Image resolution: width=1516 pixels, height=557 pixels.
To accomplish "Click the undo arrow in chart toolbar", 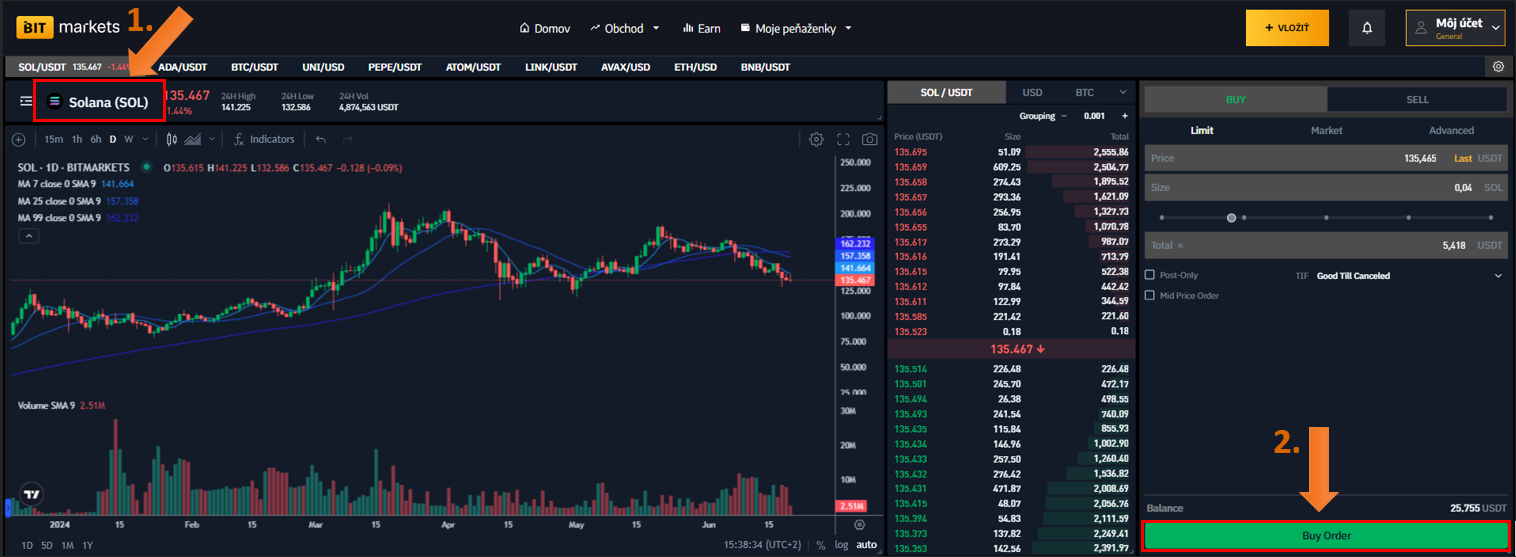I will [321, 139].
